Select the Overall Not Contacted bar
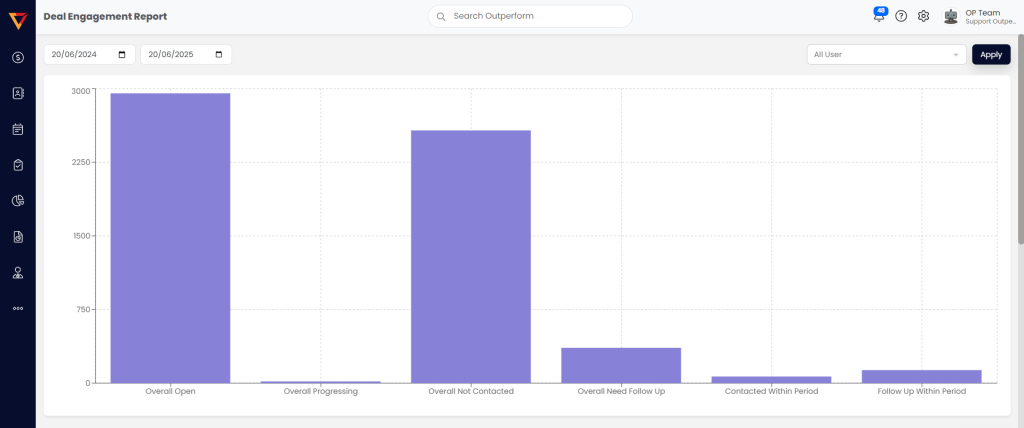 471,256
